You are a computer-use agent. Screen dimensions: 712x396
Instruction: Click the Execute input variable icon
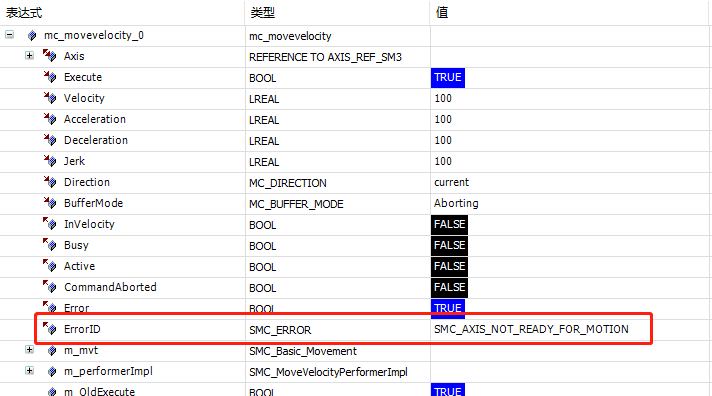(50, 77)
